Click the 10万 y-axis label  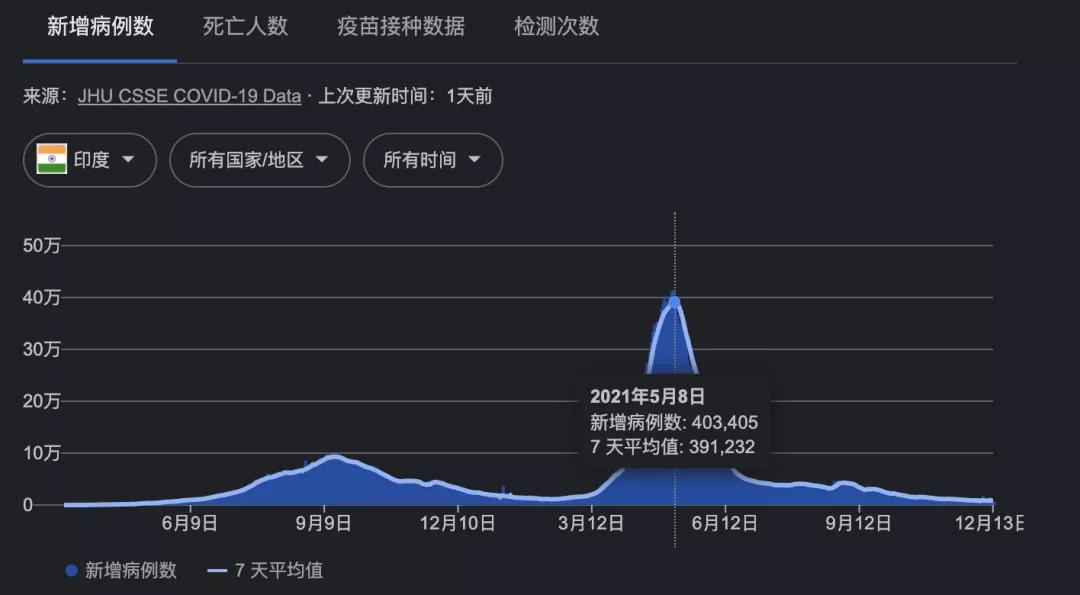point(42,453)
